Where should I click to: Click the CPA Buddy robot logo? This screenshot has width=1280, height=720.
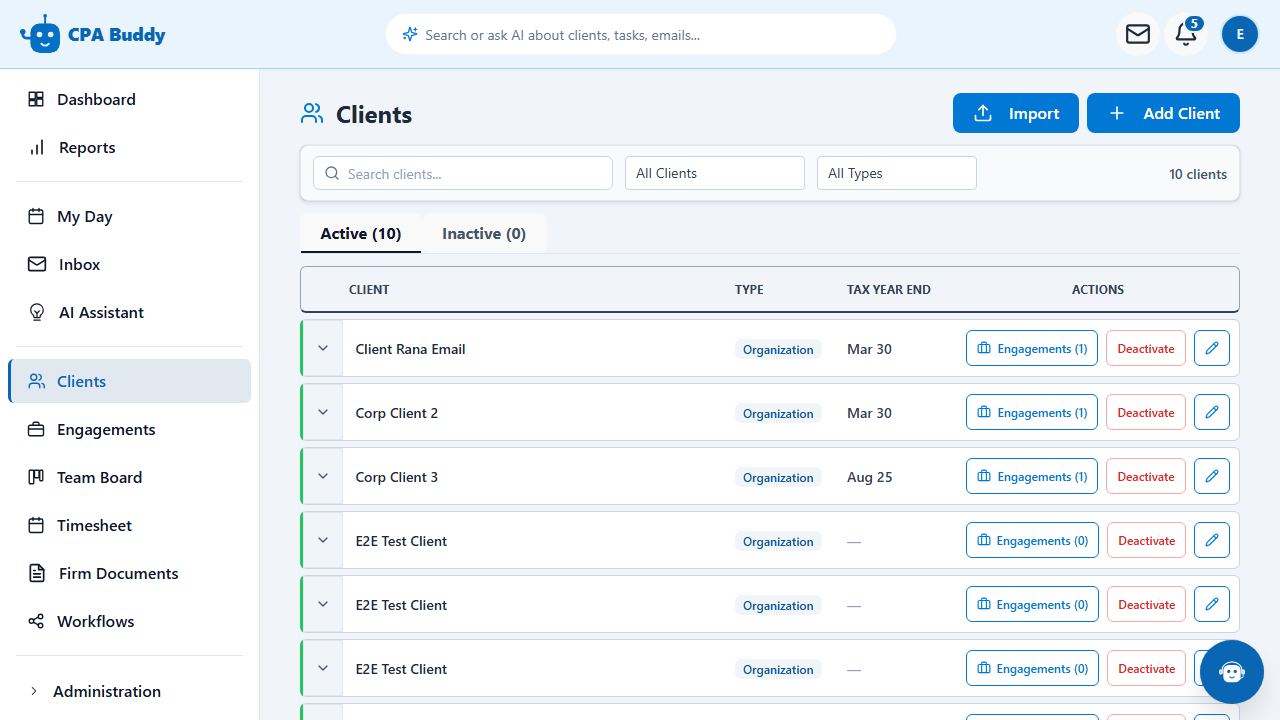pos(41,34)
